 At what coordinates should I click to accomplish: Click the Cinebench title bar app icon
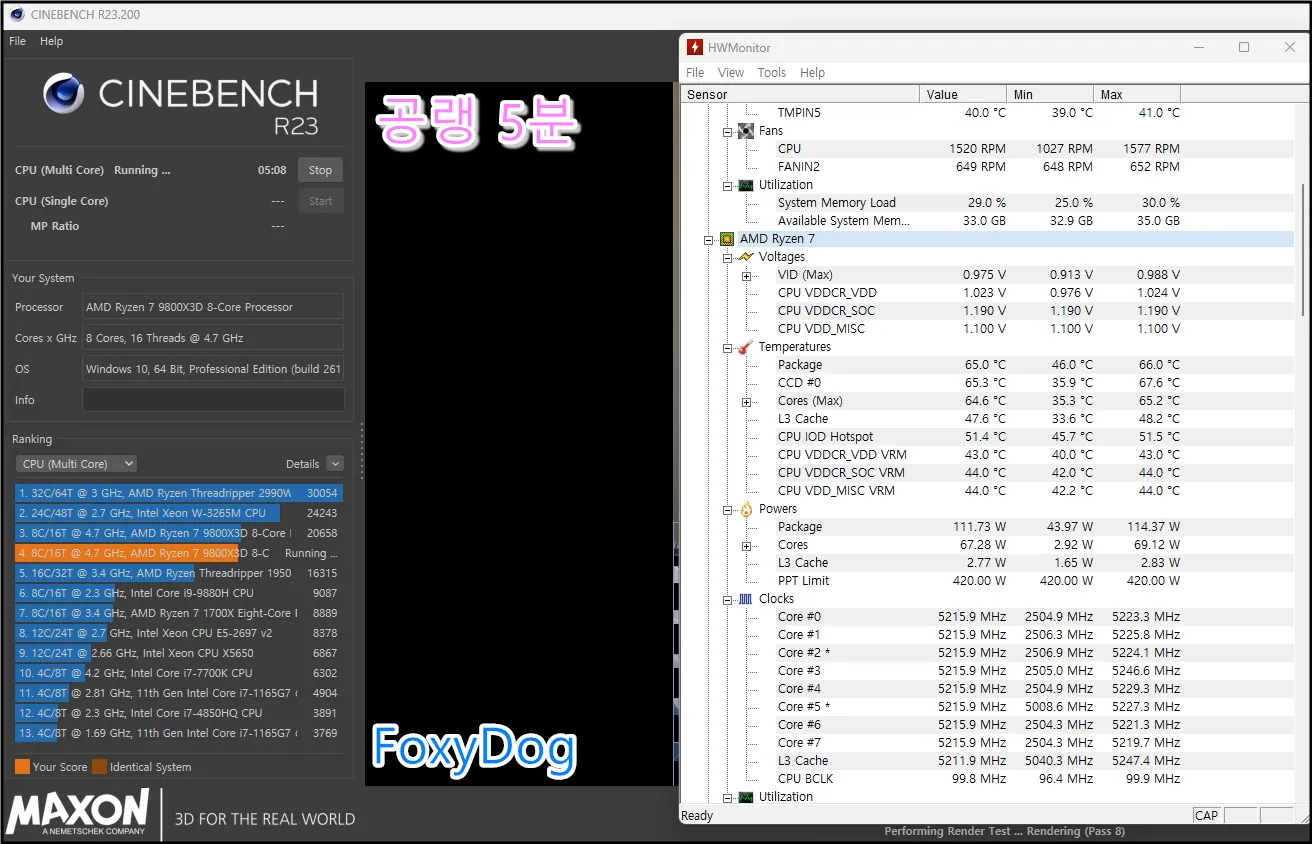17,15
